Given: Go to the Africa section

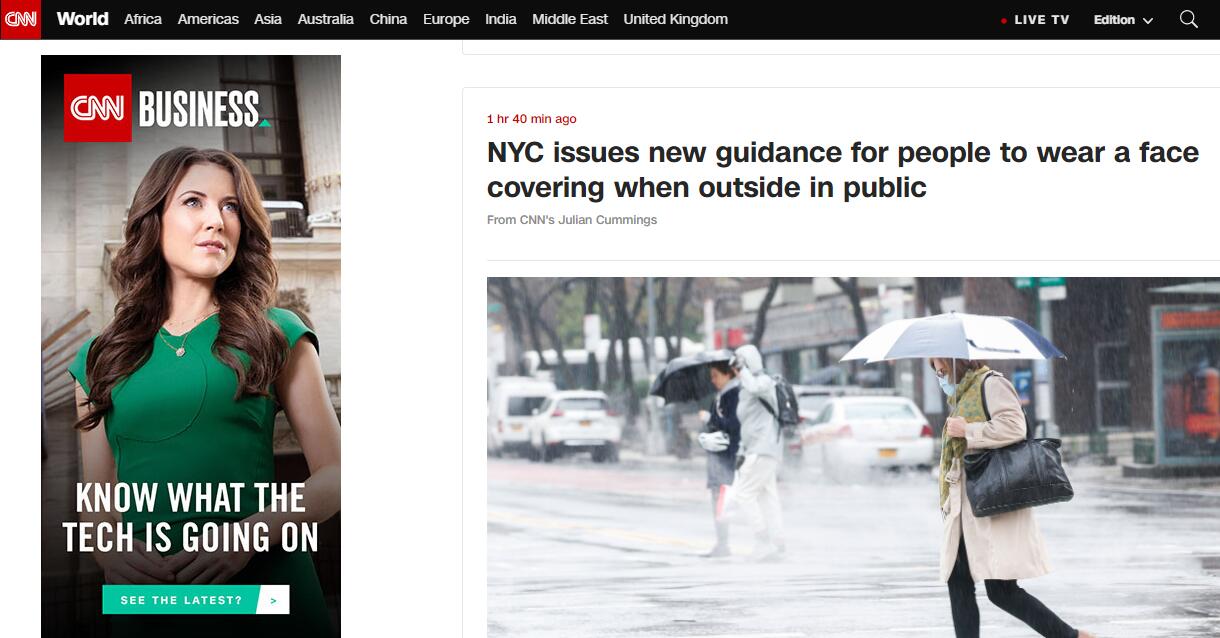Looking at the screenshot, I should [143, 19].
